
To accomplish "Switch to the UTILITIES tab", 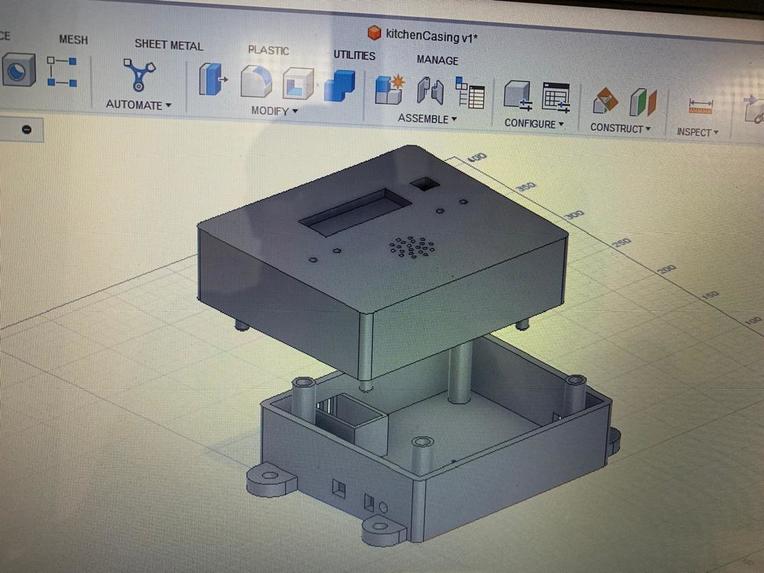I will tap(354, 55).
